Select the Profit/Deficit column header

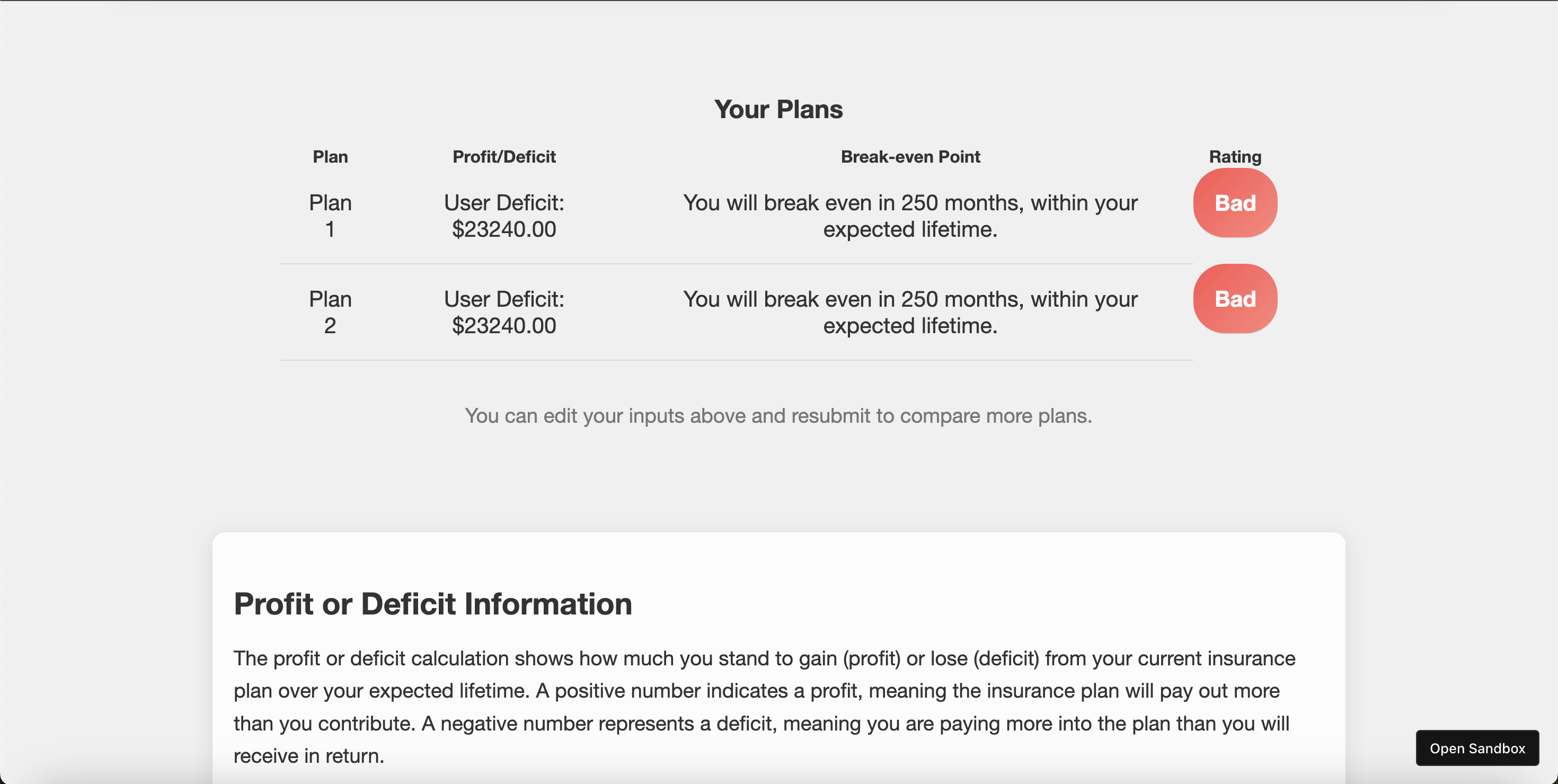504,157
